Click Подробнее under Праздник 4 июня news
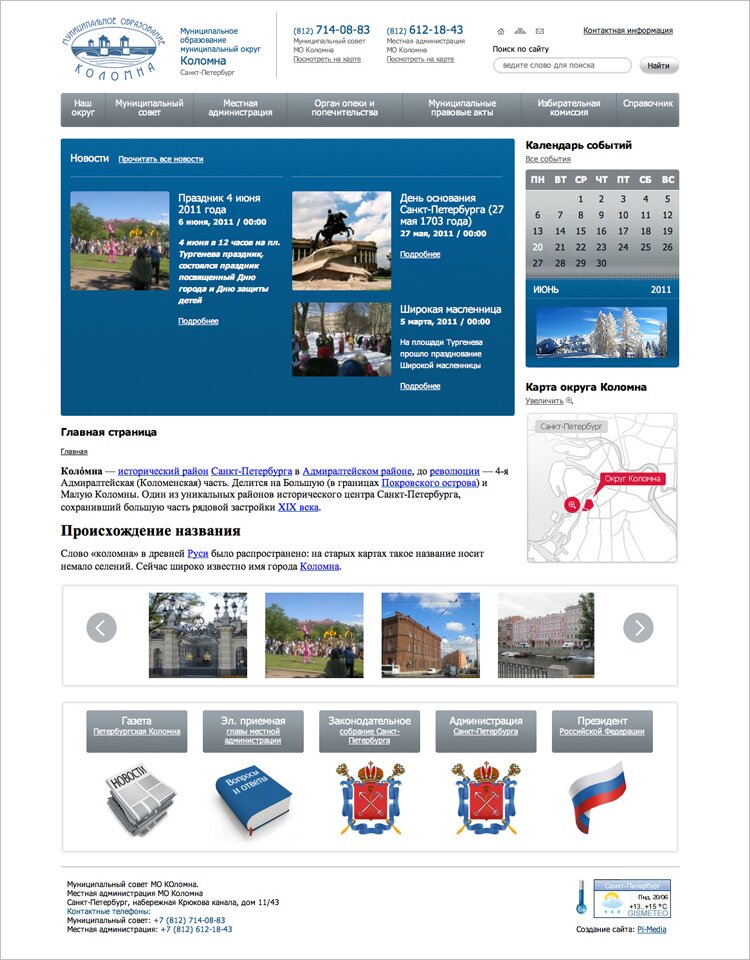 [198, 321]
